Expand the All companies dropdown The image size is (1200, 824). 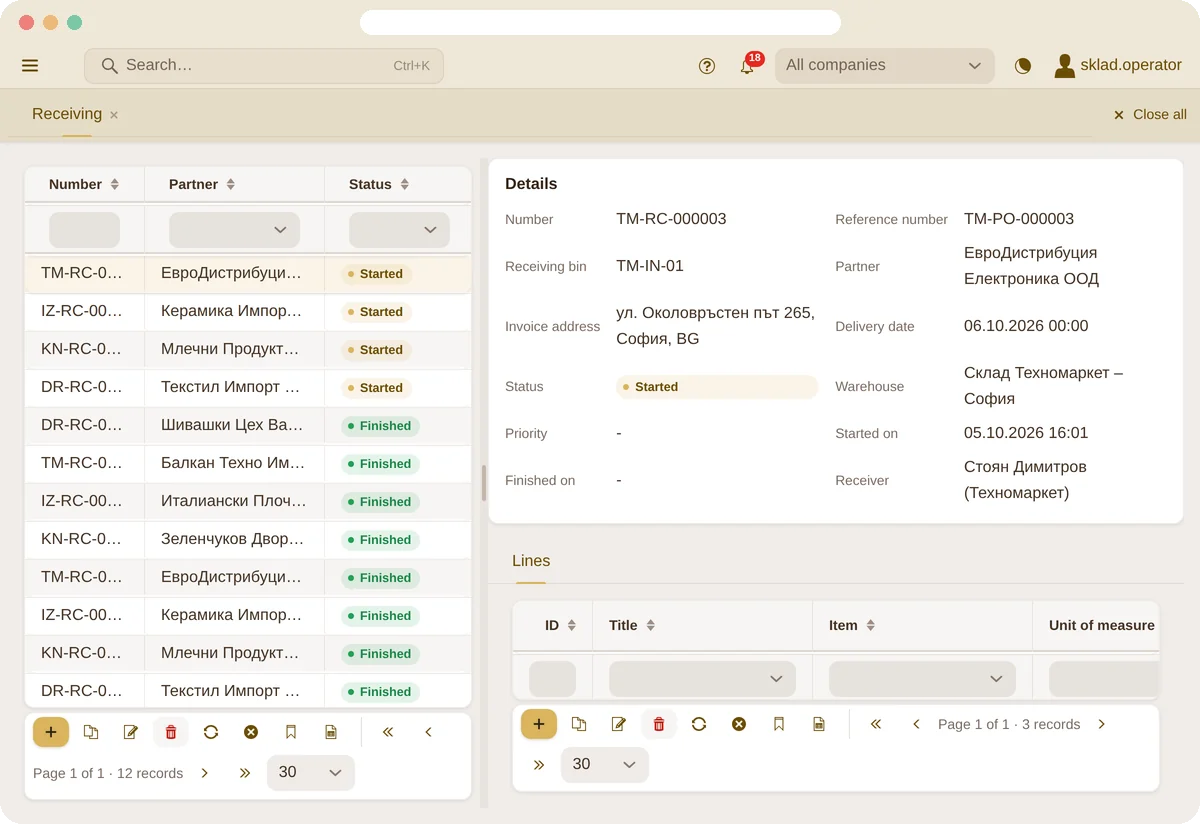(x=885, y=66)
